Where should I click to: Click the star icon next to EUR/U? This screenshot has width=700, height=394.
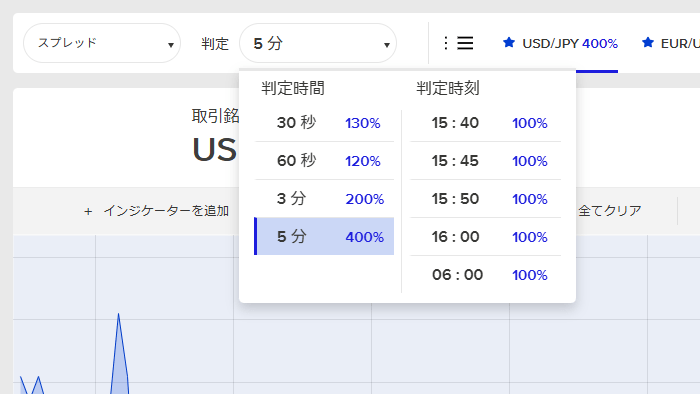click(x=648, y=43)
